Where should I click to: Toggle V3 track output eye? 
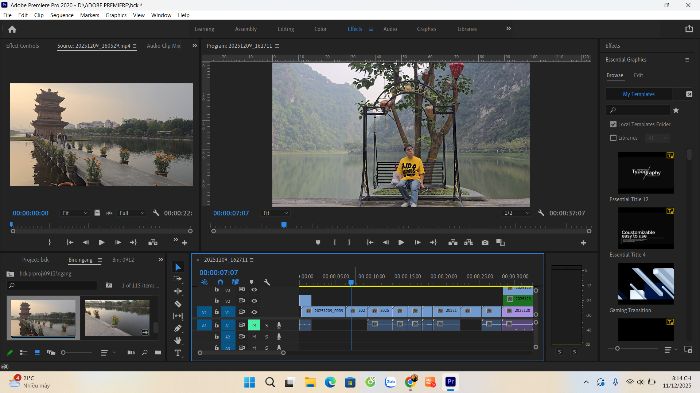pos(254,290)
